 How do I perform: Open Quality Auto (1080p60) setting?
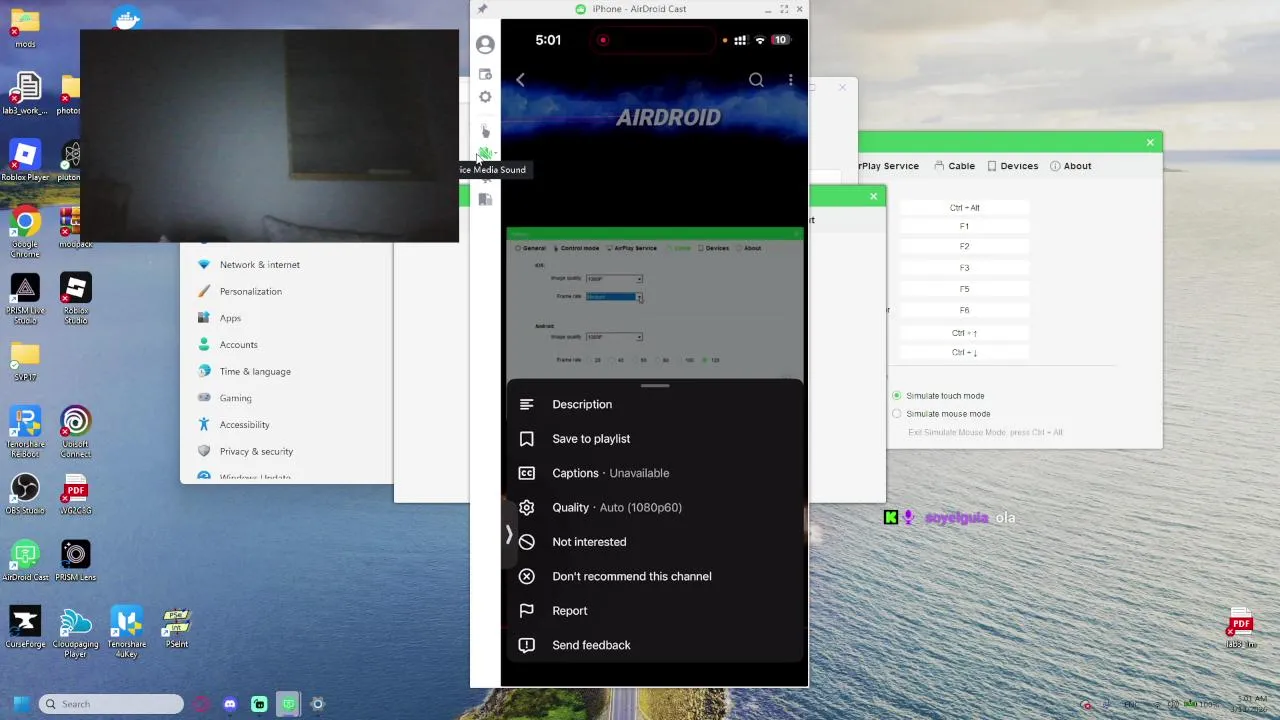[654, 507]
